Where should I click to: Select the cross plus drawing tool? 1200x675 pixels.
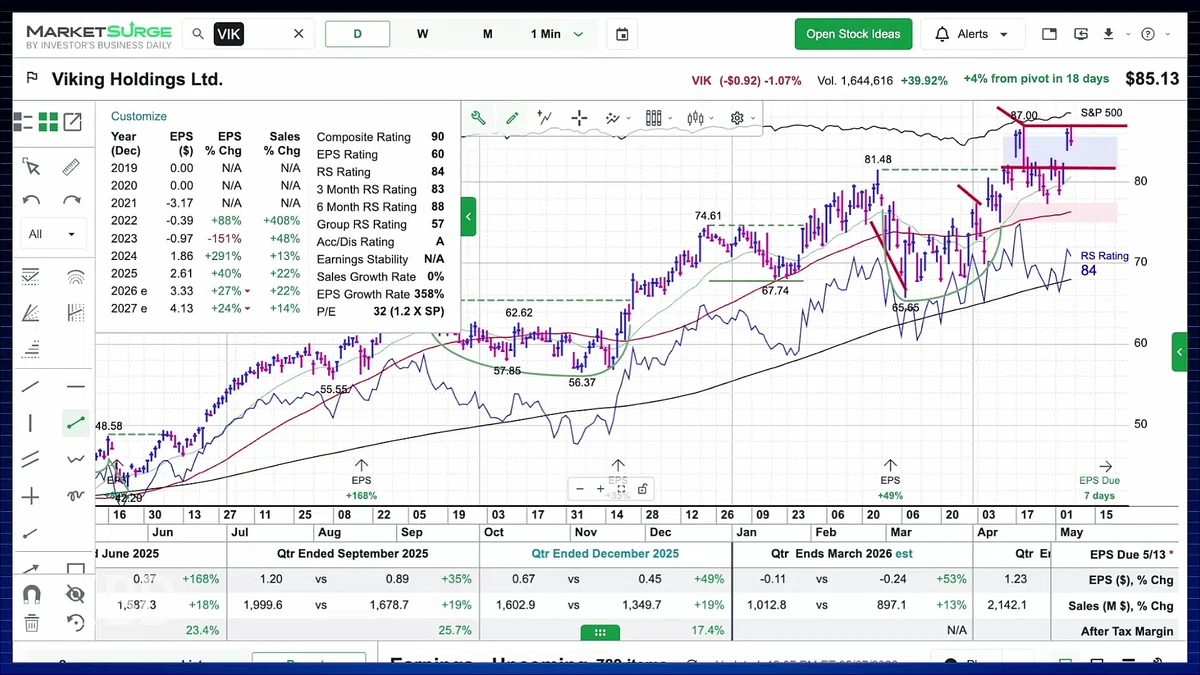point(31,497)
